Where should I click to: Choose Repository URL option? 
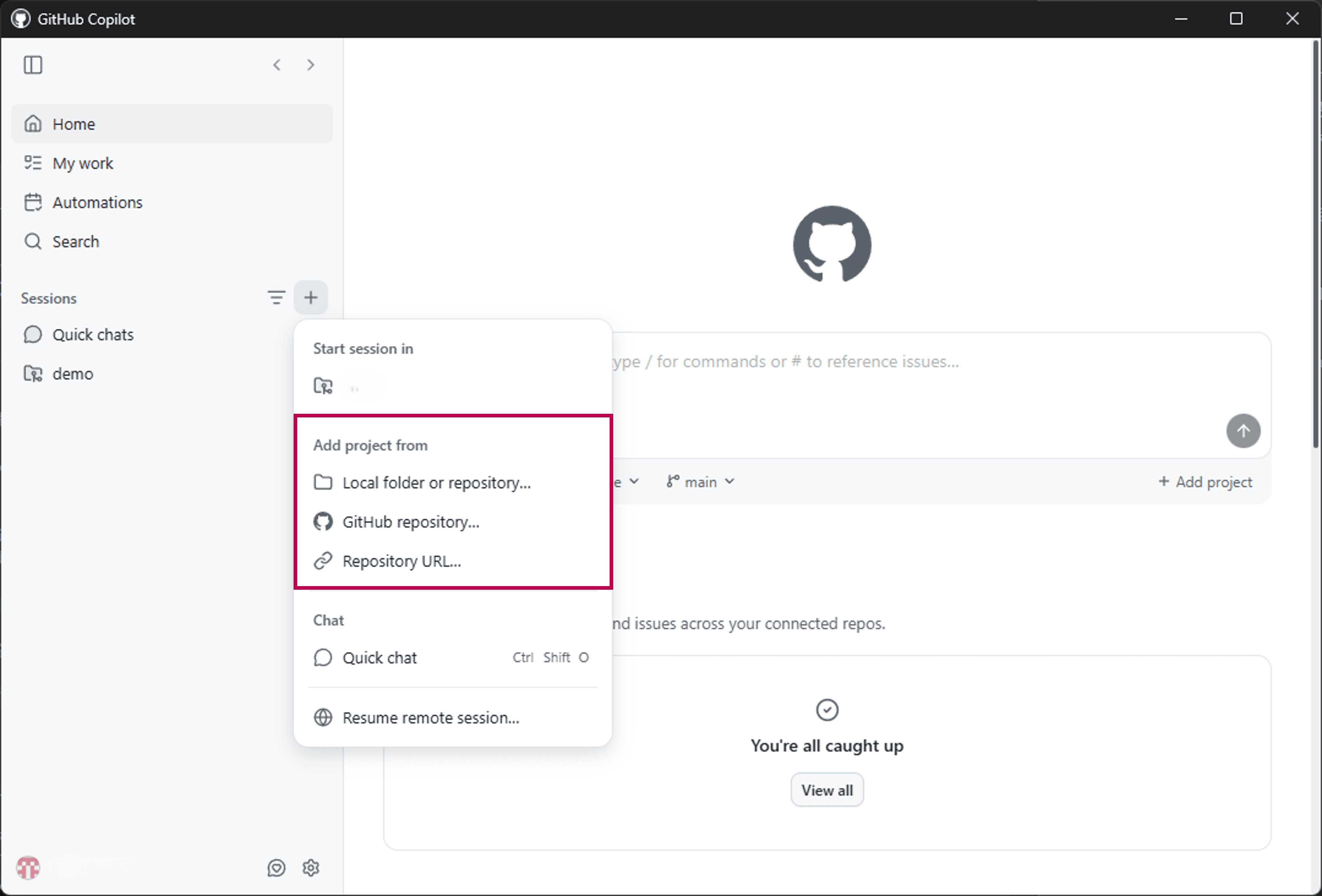[453, 561]
